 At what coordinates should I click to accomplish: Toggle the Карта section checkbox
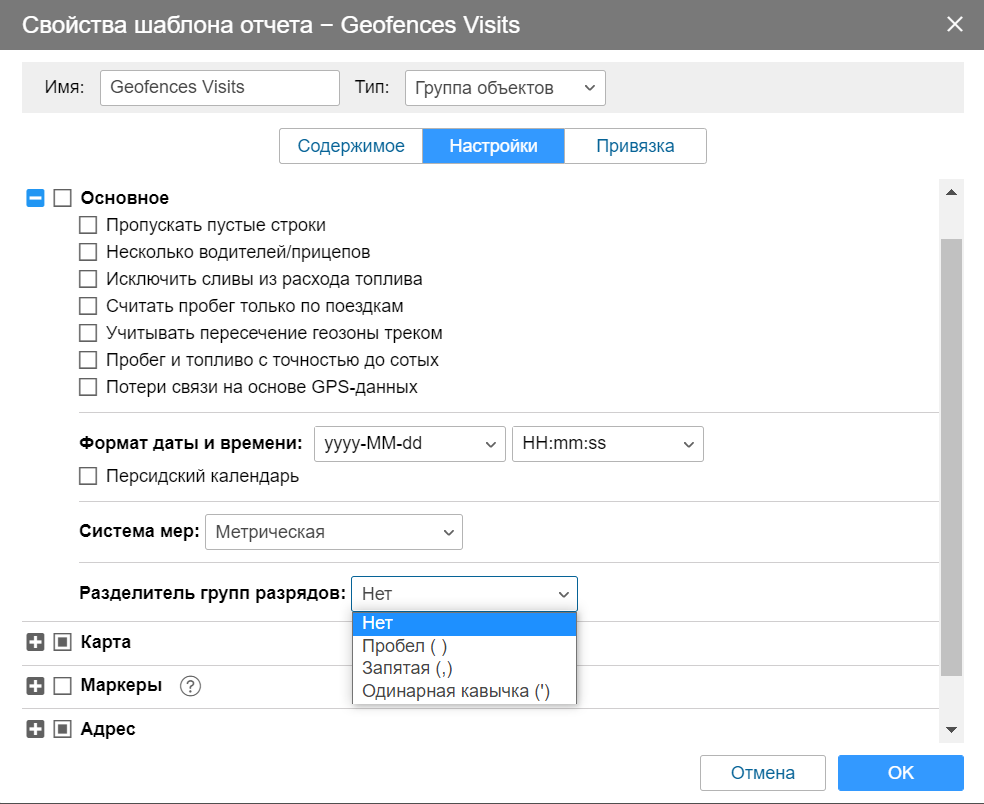click(62, 642)
